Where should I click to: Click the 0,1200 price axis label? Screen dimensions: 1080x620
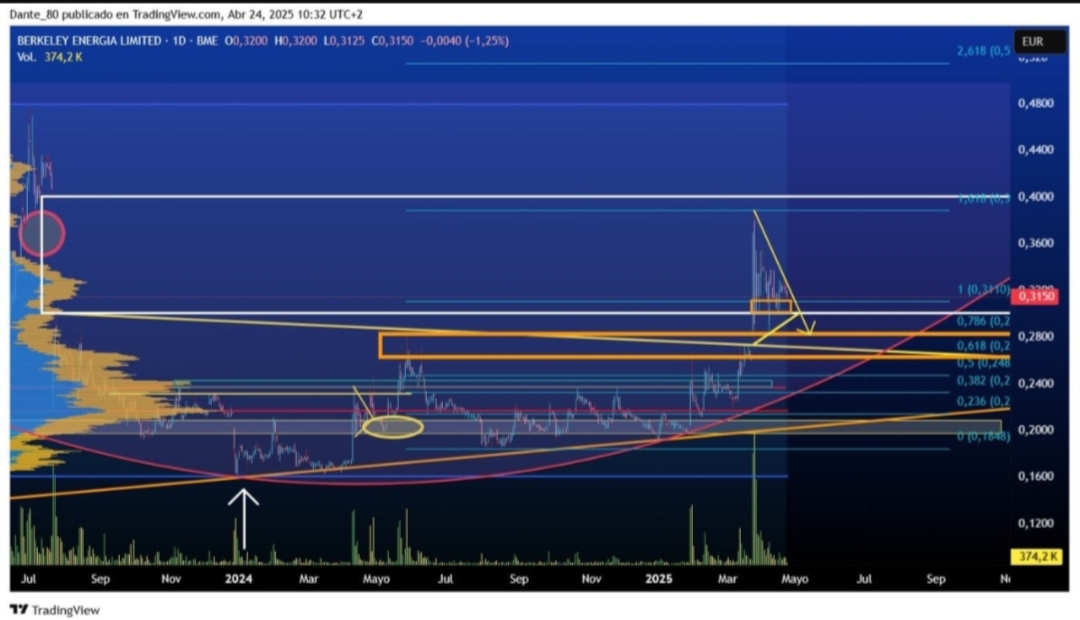tap(1036, 523)
